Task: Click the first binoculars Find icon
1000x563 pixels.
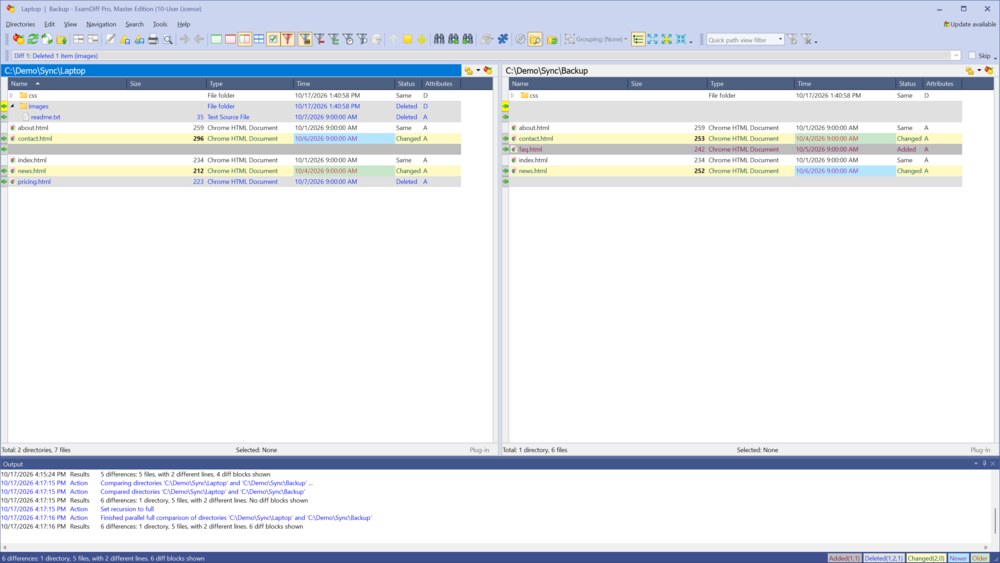Action: (439, 40)
